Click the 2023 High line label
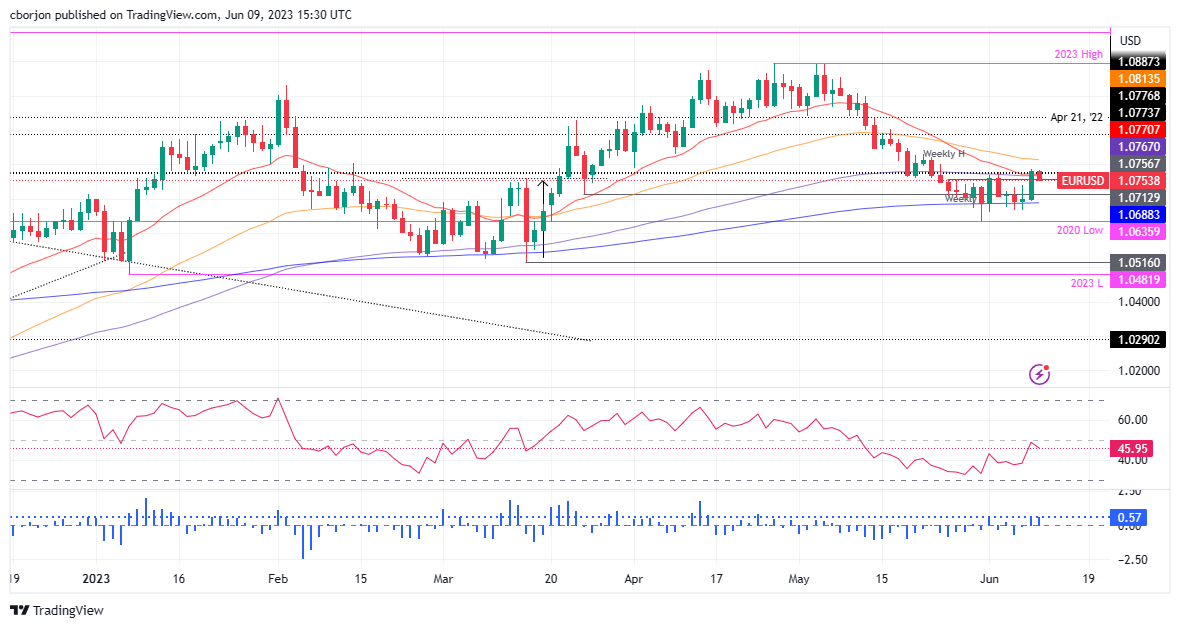 click(1078, 54)
